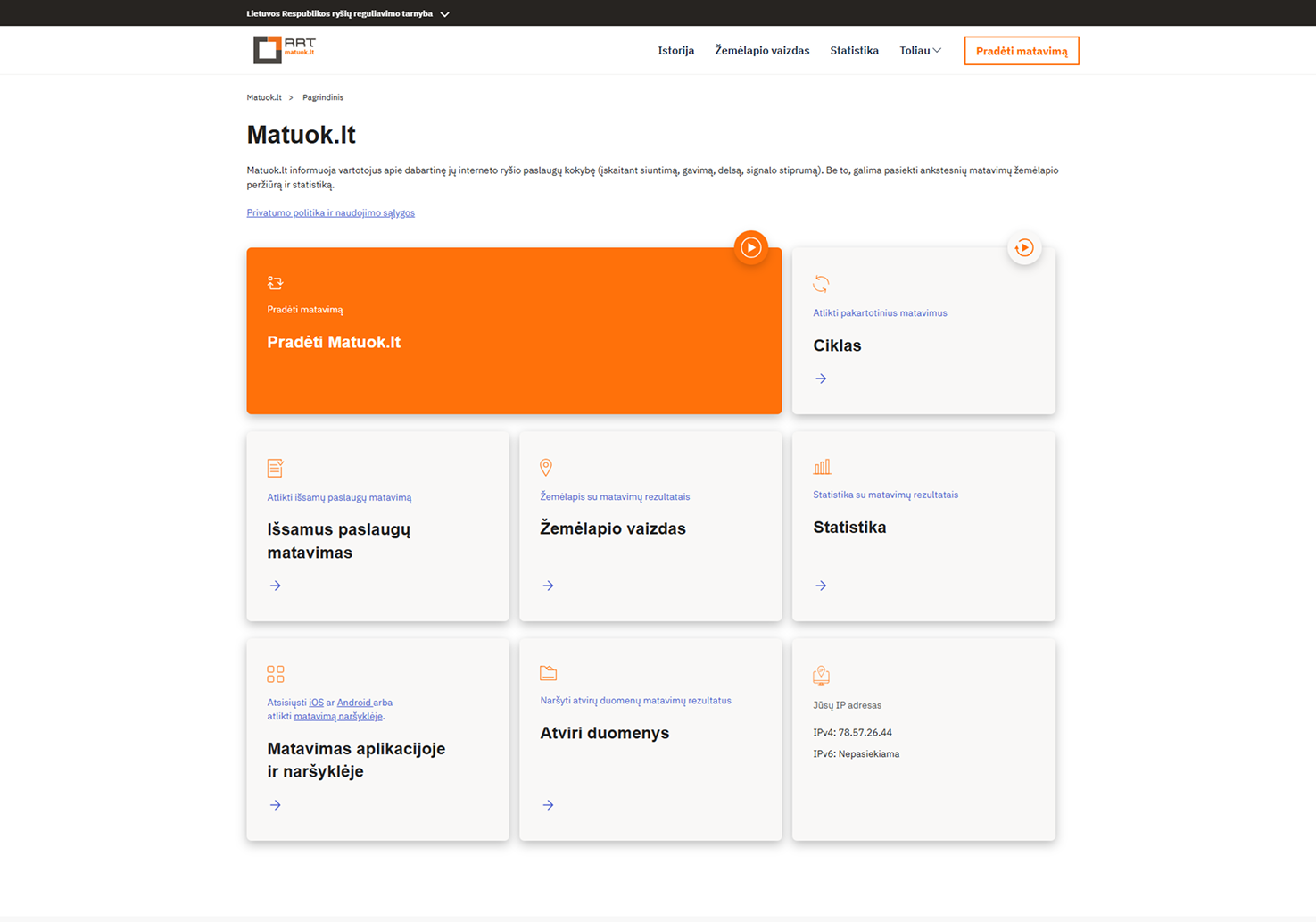Click the arrow in Atviri duomenys card
The image size is (1316, 923).
548,805
